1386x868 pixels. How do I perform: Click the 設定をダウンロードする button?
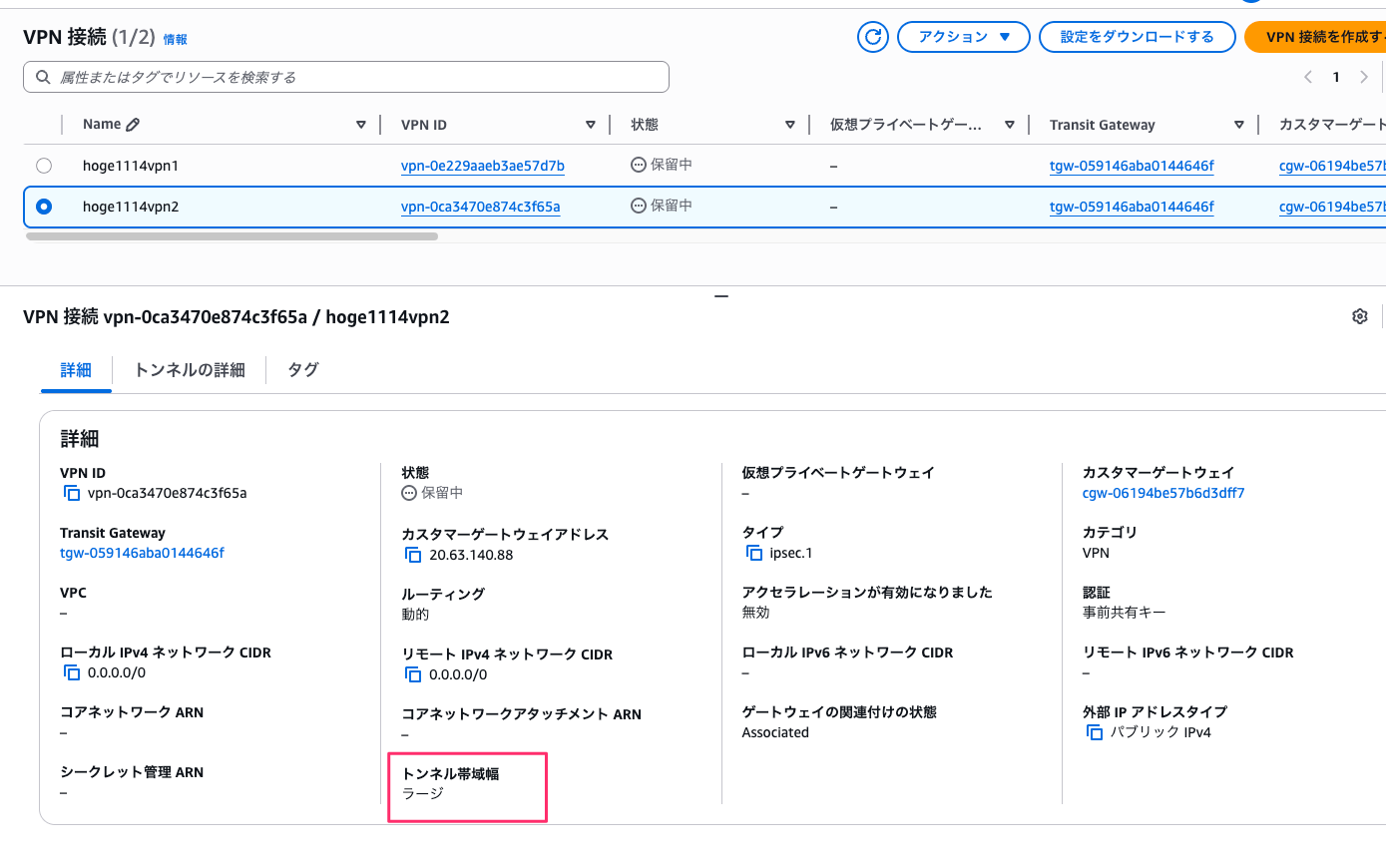(1137, 36)
